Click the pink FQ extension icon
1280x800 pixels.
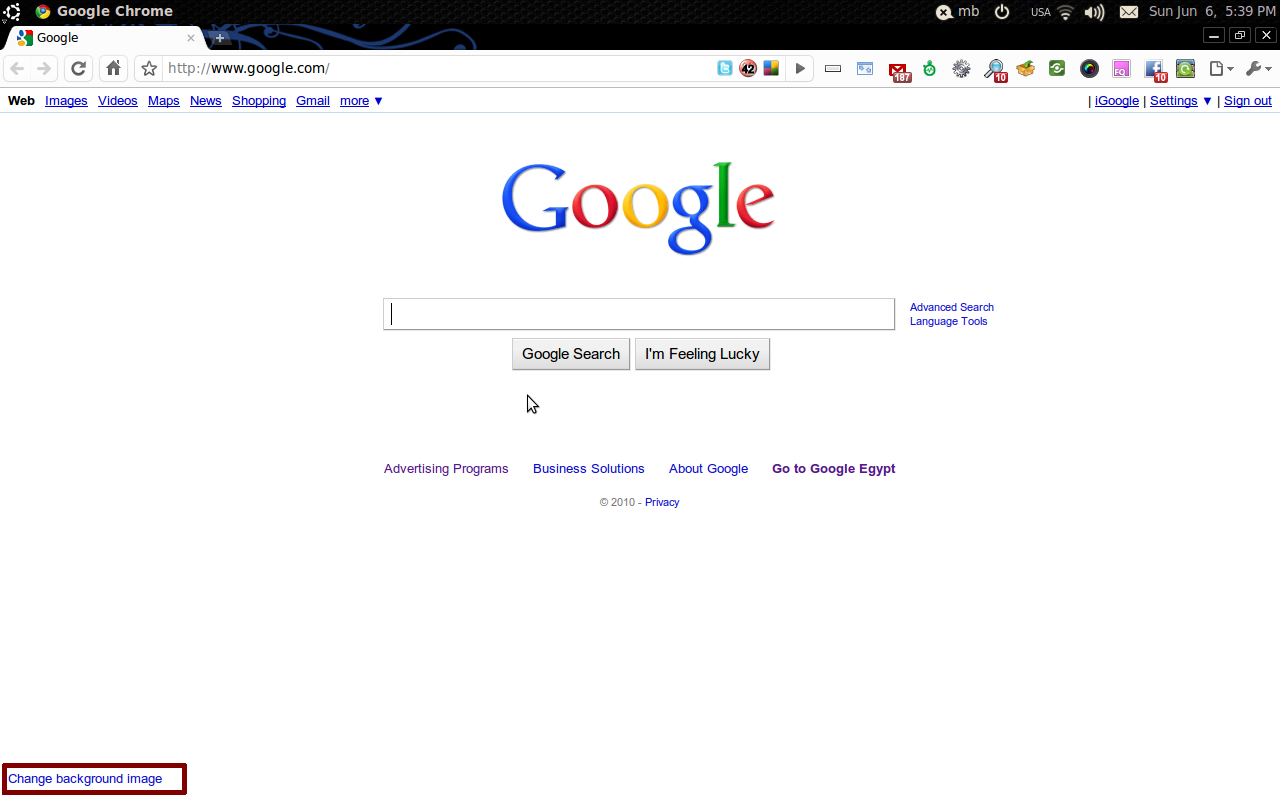[x=1121, y=69]
